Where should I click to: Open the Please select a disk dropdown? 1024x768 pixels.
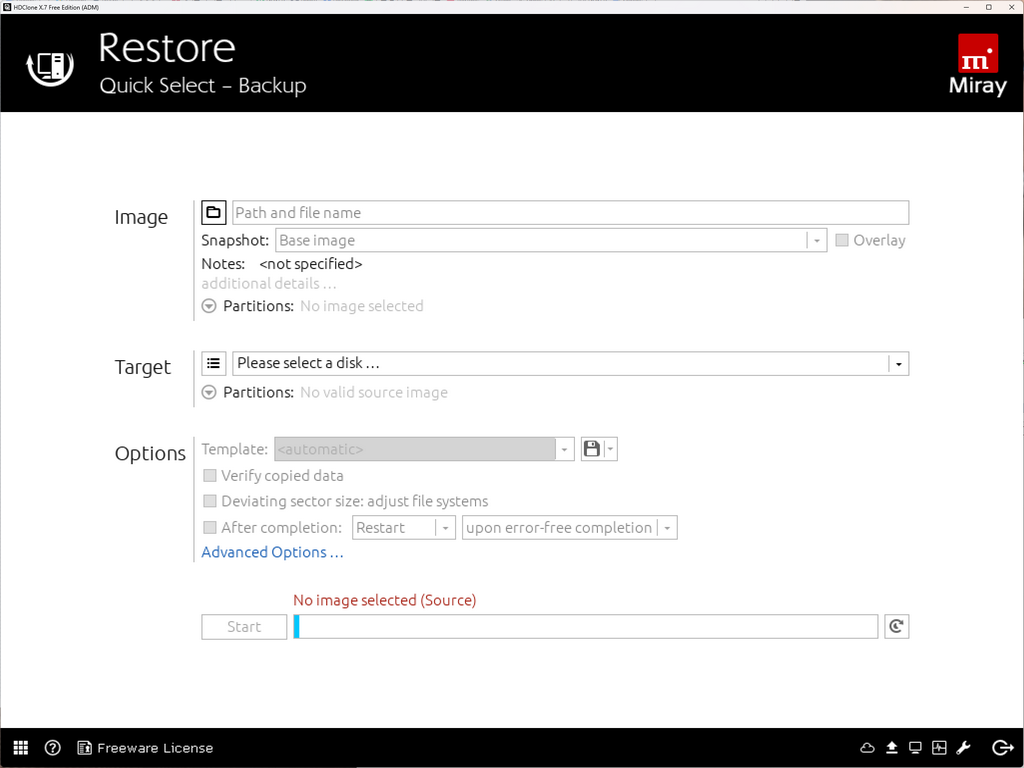coord(570,363)
